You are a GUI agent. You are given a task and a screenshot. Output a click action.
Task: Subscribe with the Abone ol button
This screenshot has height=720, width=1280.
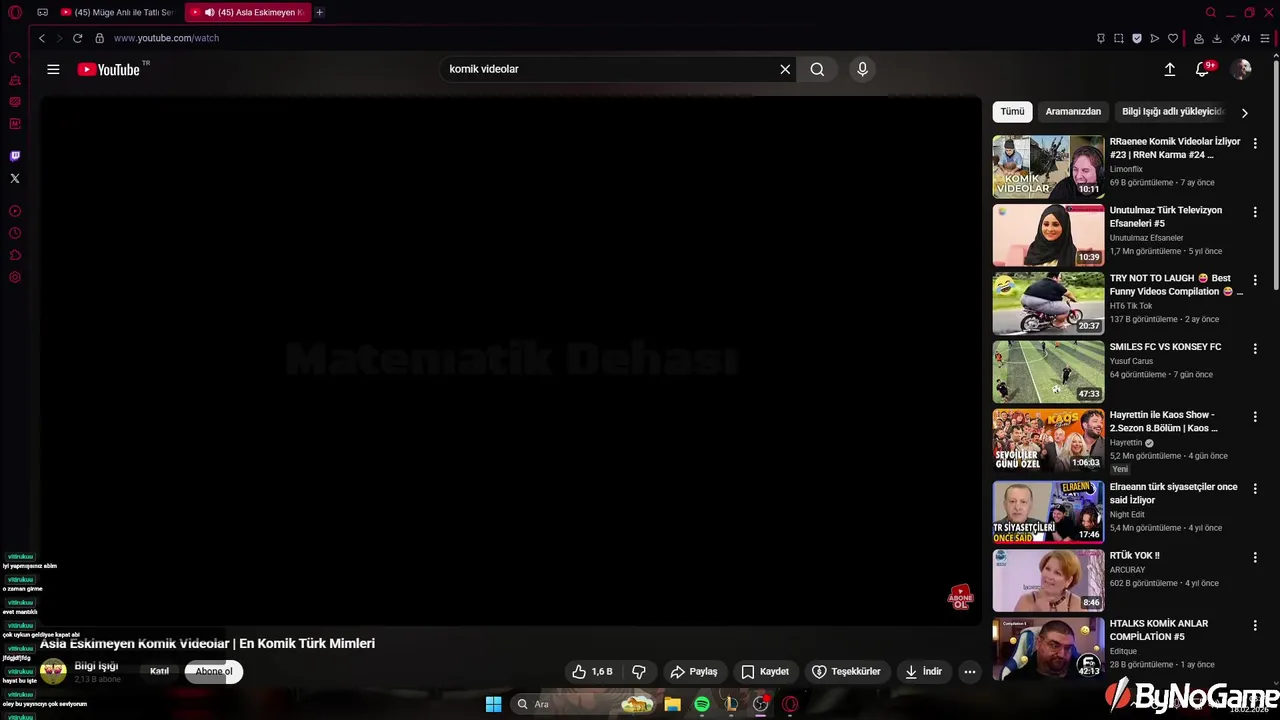(213, 671)
